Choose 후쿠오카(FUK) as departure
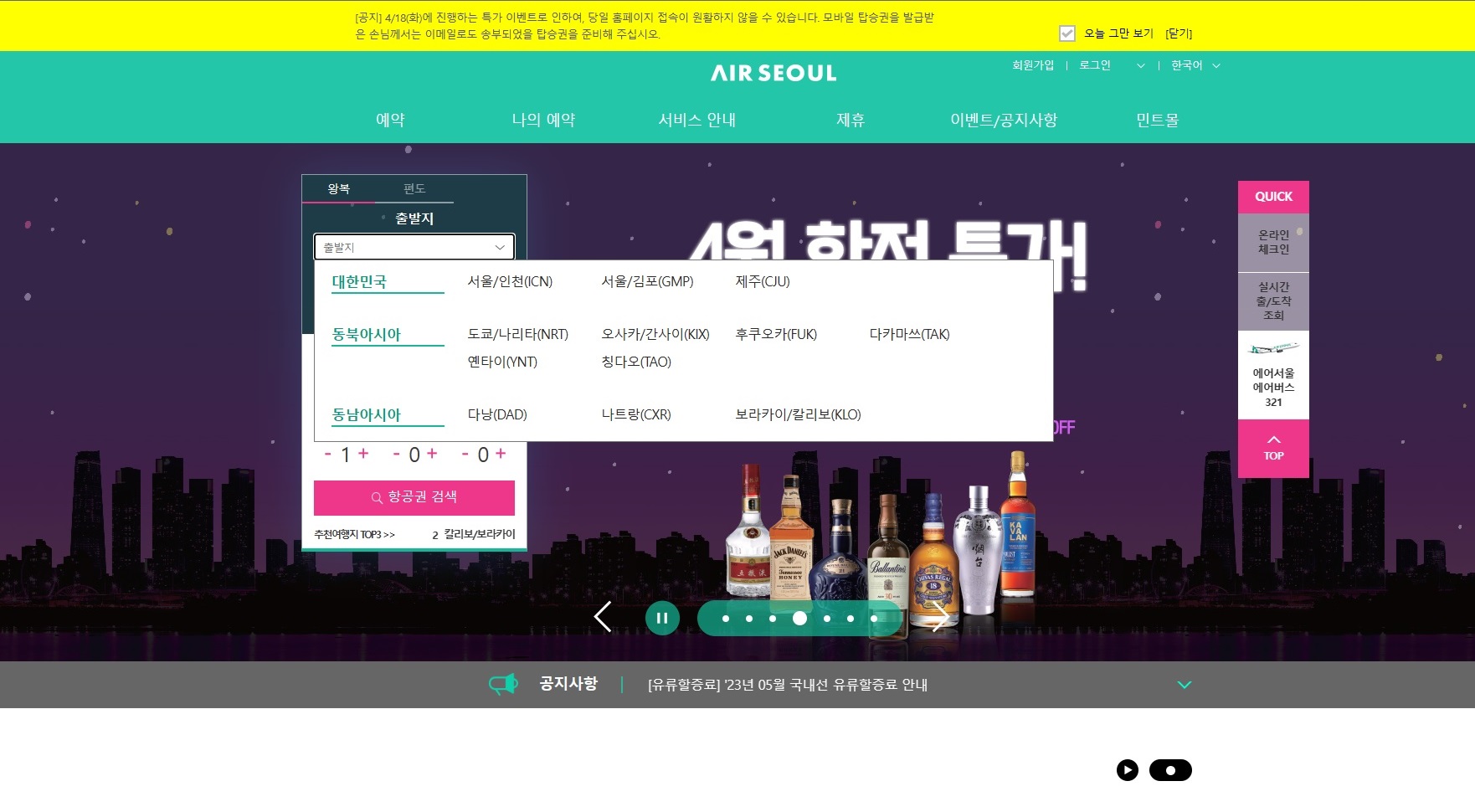Screen dimensions: 1475x812 tap(776, 335)
